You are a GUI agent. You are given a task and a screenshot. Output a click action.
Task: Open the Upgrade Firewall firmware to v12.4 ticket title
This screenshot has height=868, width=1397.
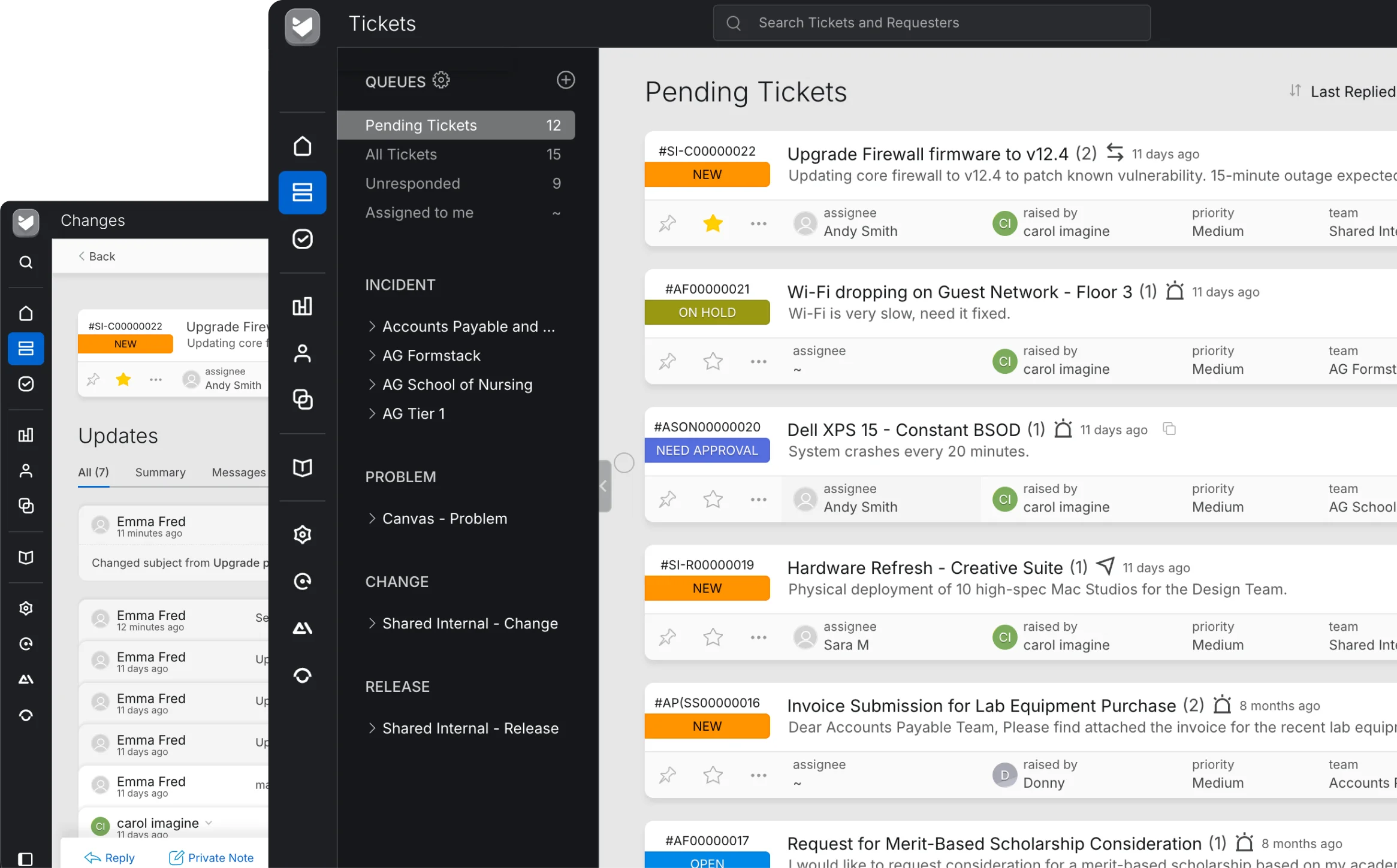[x=927, y=154]
